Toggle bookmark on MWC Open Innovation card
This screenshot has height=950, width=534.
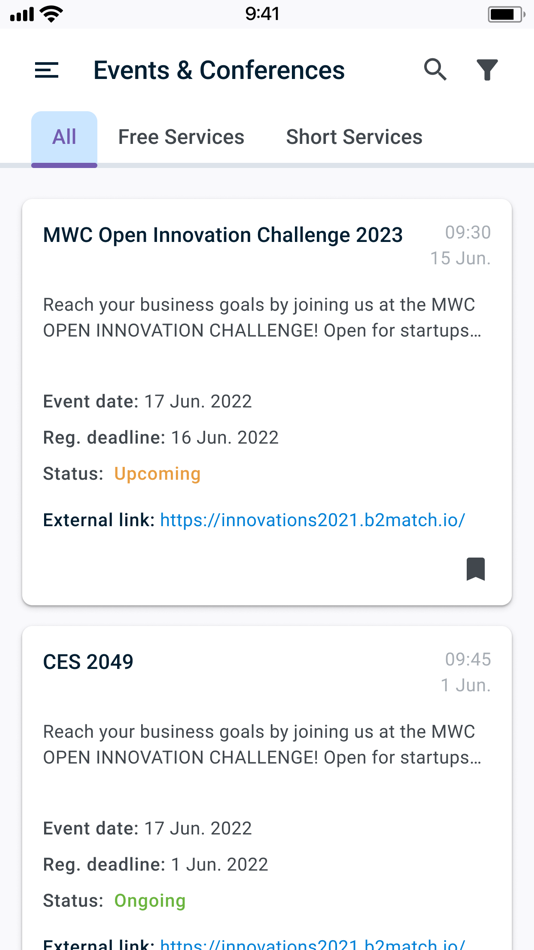click(x=476, y=570)
